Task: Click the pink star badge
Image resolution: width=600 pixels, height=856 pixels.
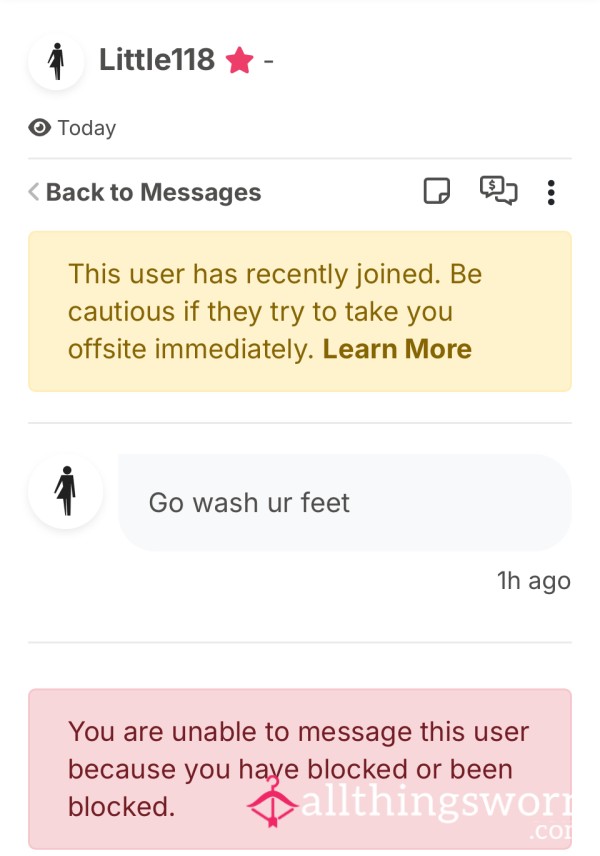Action: (x=240, y=60)
